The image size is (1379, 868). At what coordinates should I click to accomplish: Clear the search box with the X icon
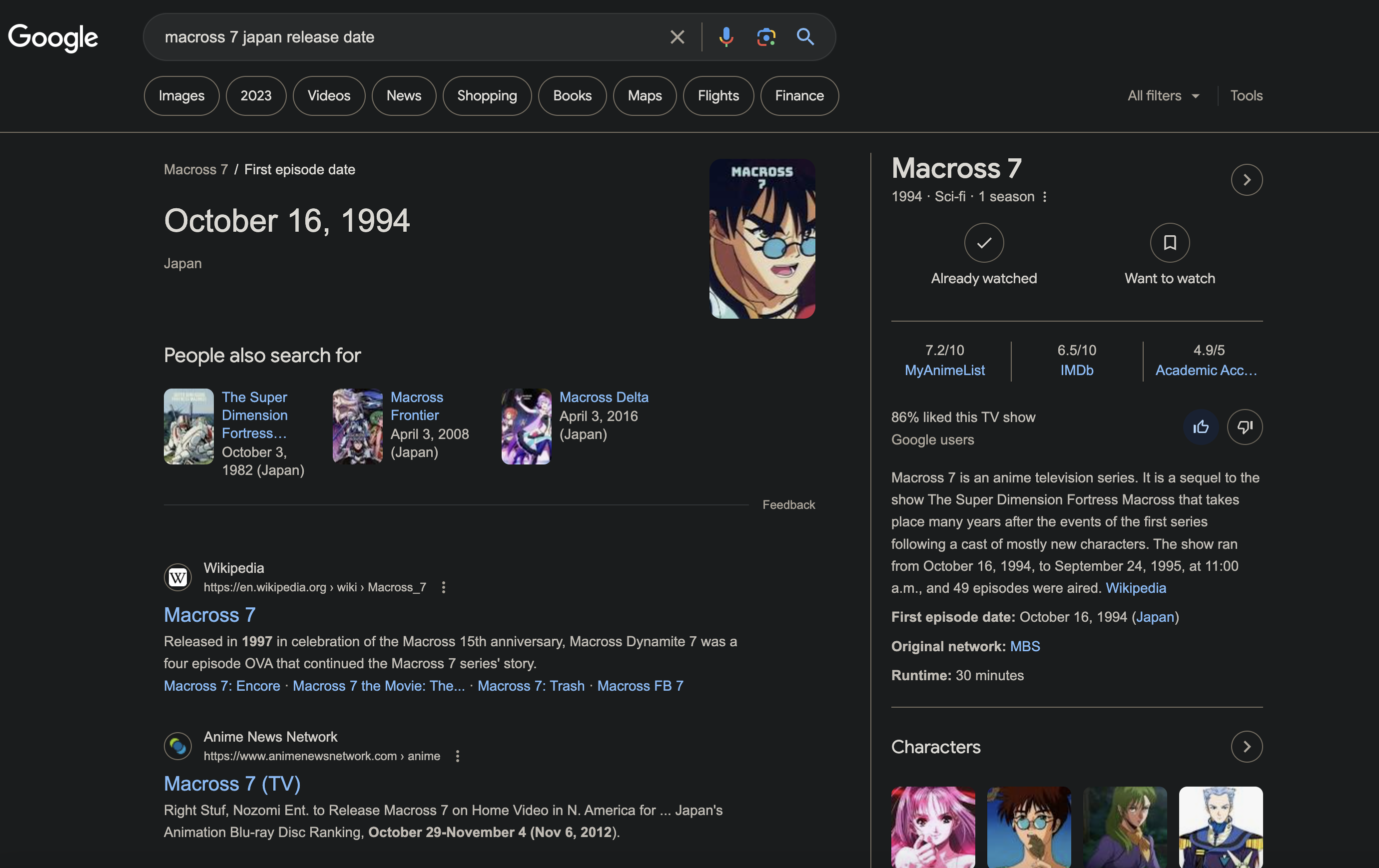tap(677, 37)
